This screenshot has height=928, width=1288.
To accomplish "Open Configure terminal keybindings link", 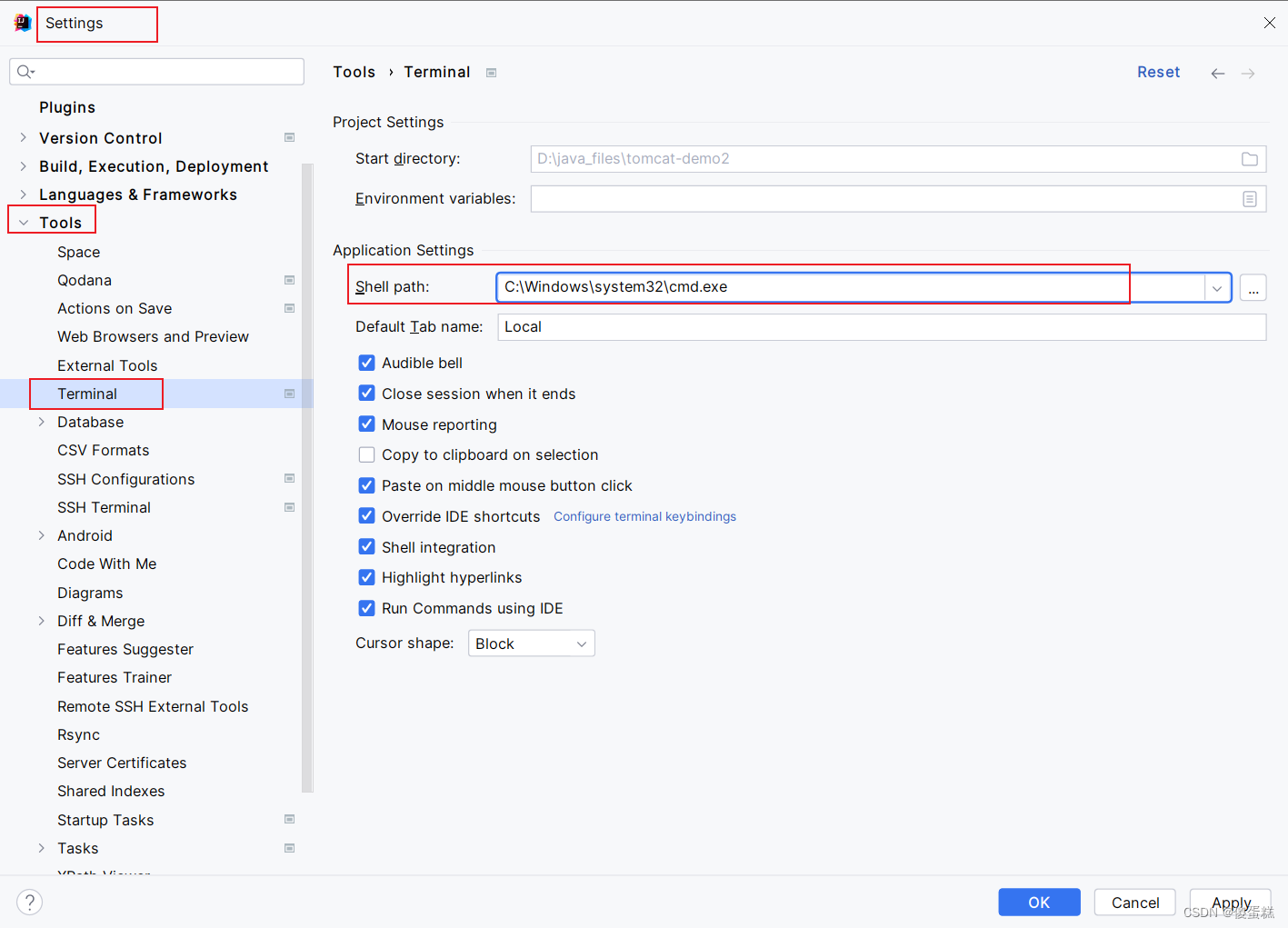I will 644,516.
